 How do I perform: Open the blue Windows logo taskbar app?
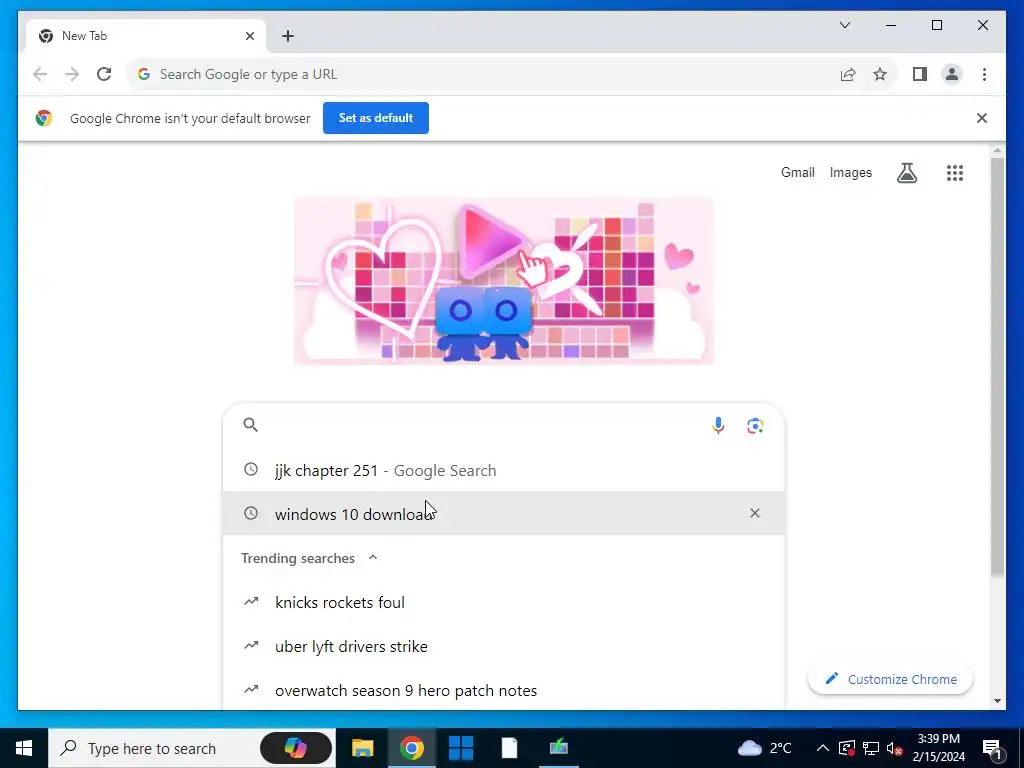460,748
